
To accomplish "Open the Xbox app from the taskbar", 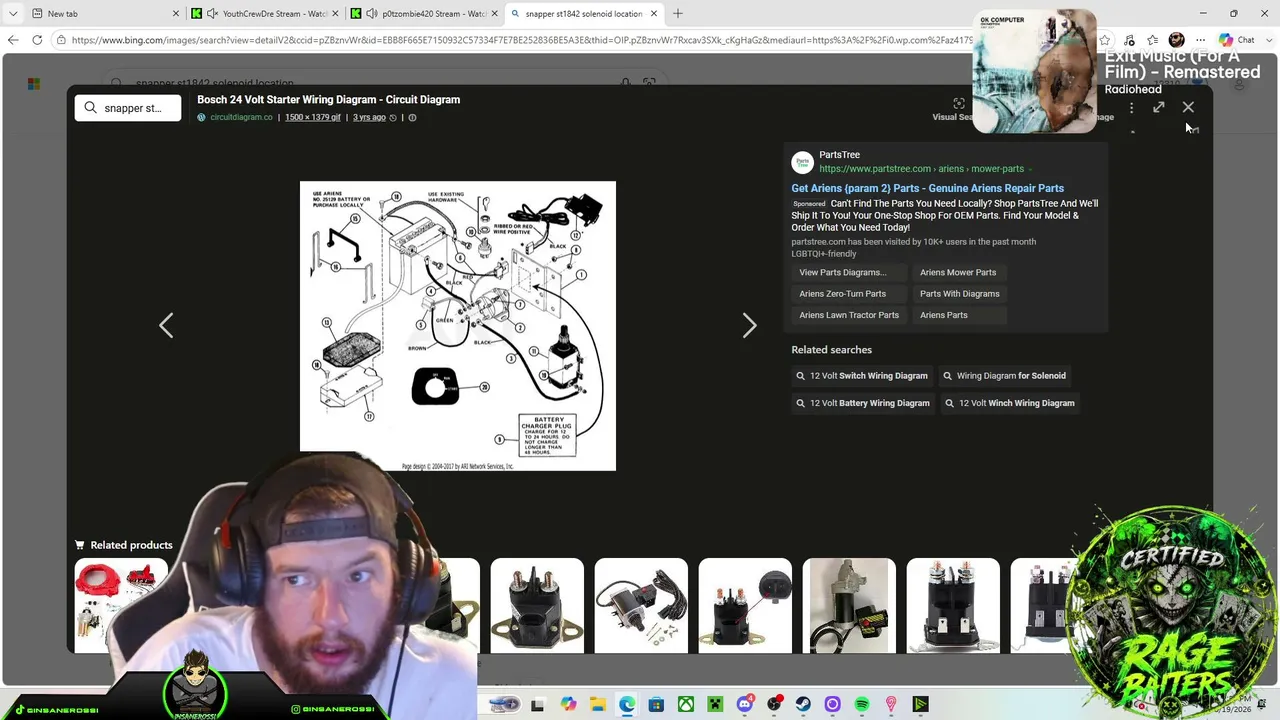I will click(x=686, y=705).
